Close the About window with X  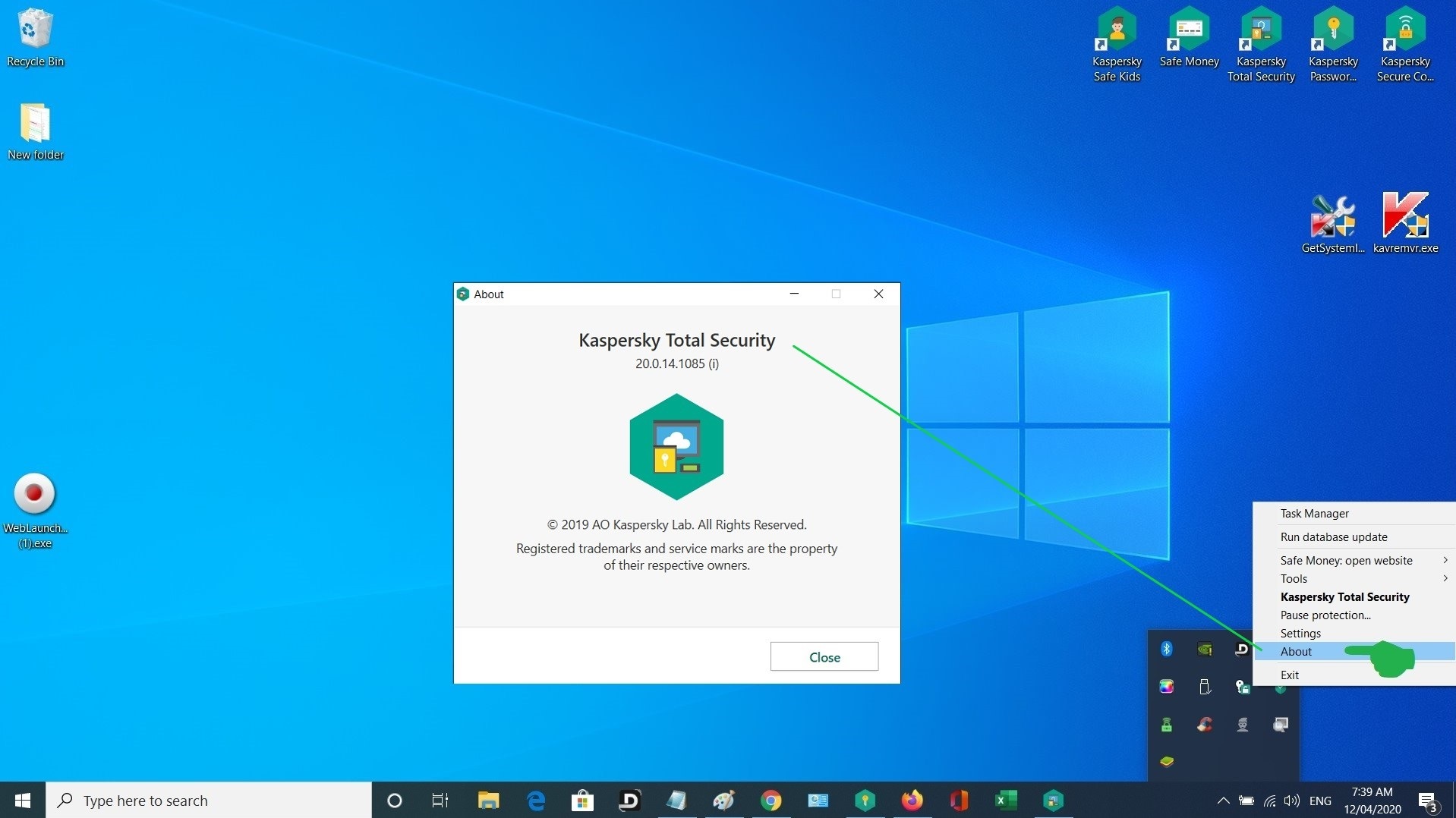point(878,294)
